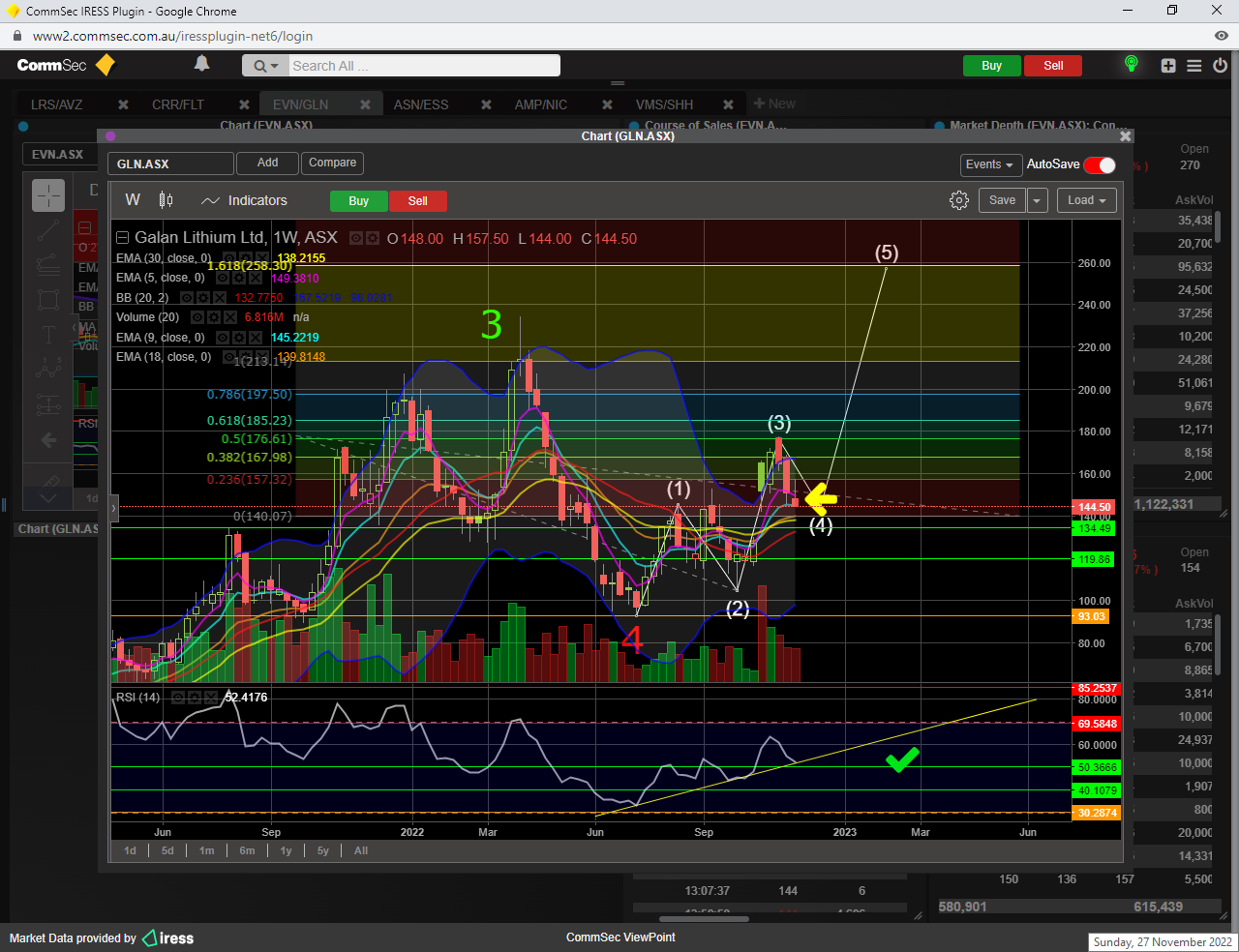Click the Buy button in the top header
This screenshot has width=1239, height=952.
[991, 66]
